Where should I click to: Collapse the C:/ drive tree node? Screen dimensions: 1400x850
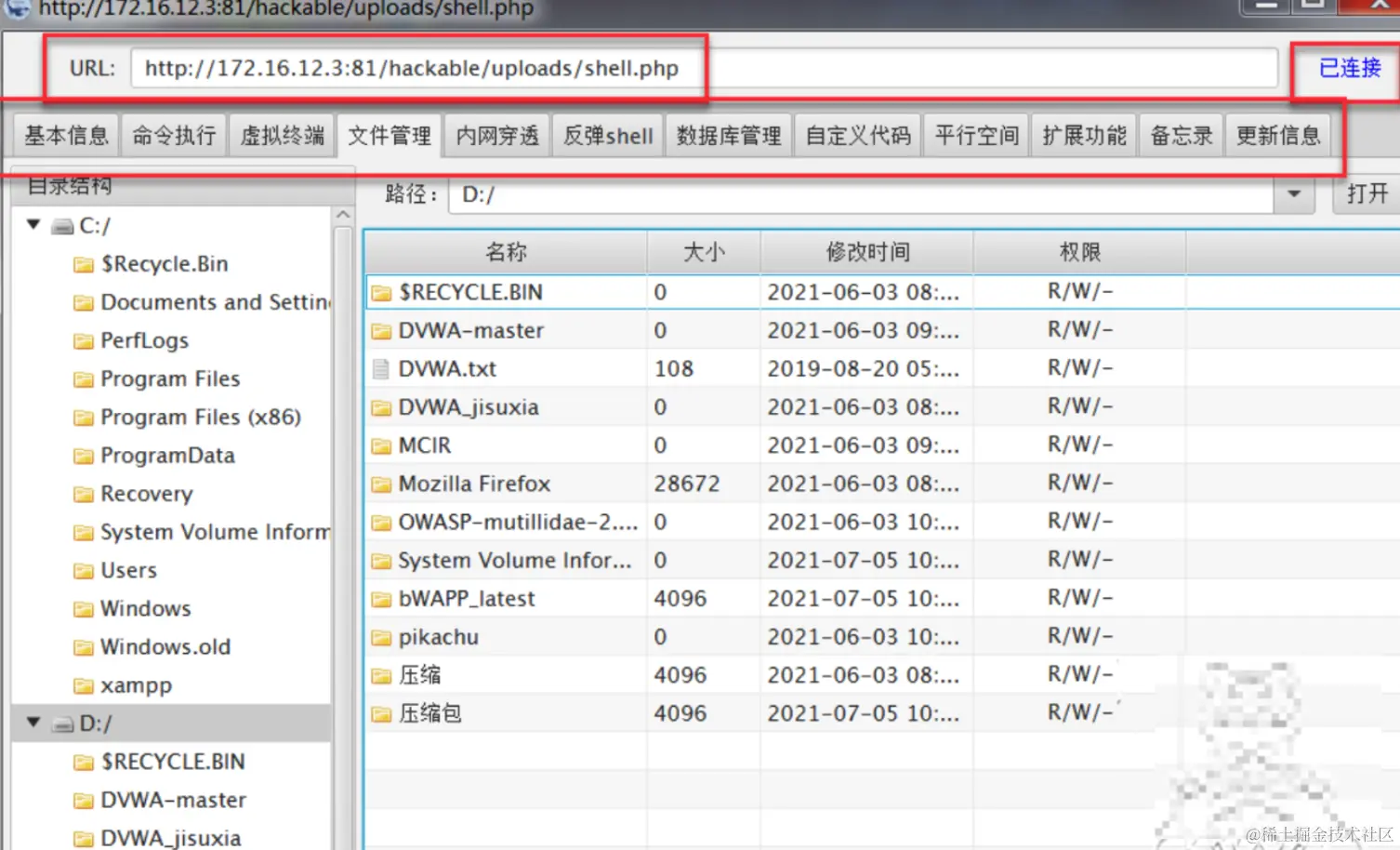coord(33,224)
